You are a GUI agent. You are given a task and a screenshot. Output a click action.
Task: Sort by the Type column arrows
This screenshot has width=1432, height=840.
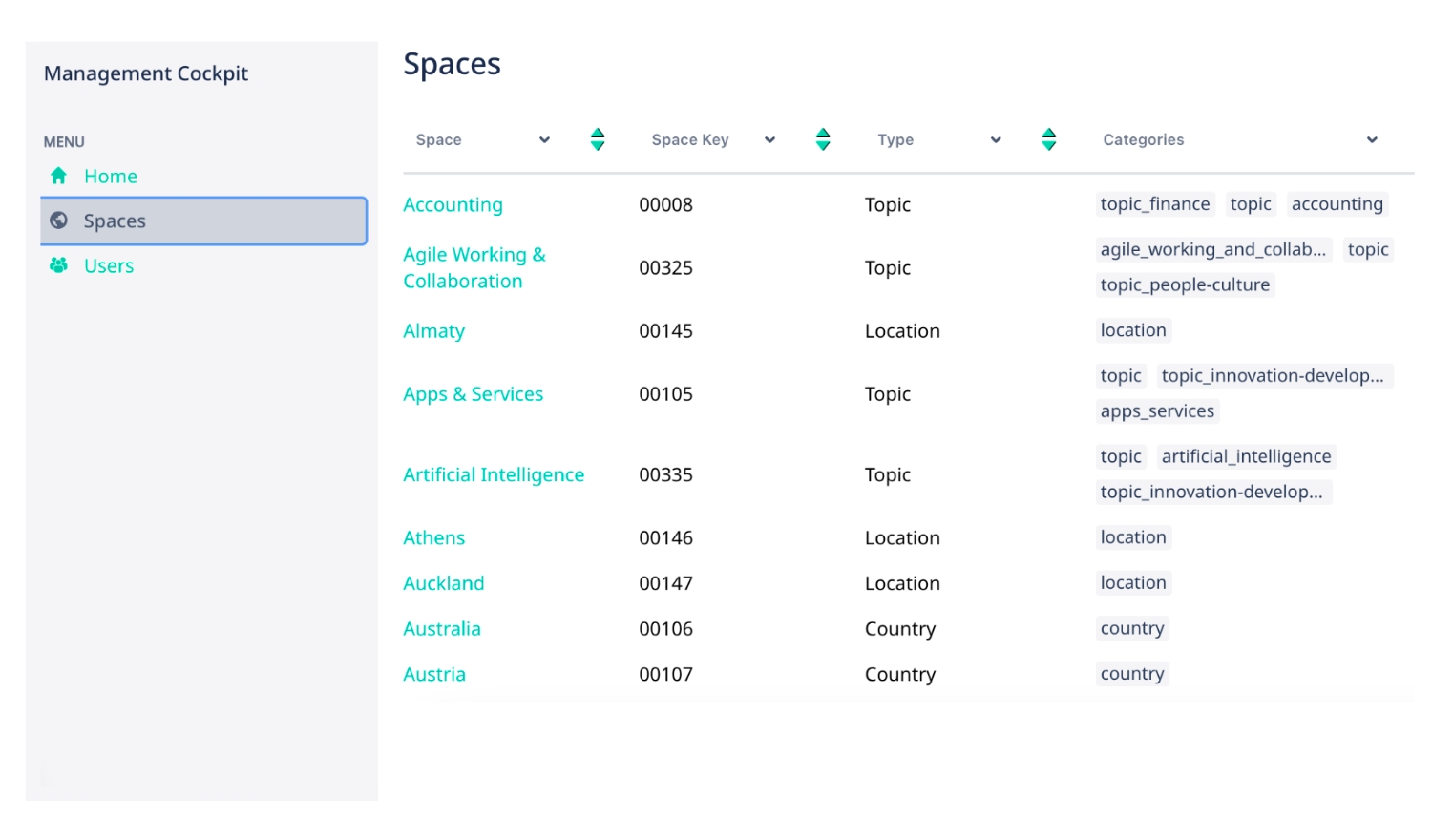pos(1049,139)
